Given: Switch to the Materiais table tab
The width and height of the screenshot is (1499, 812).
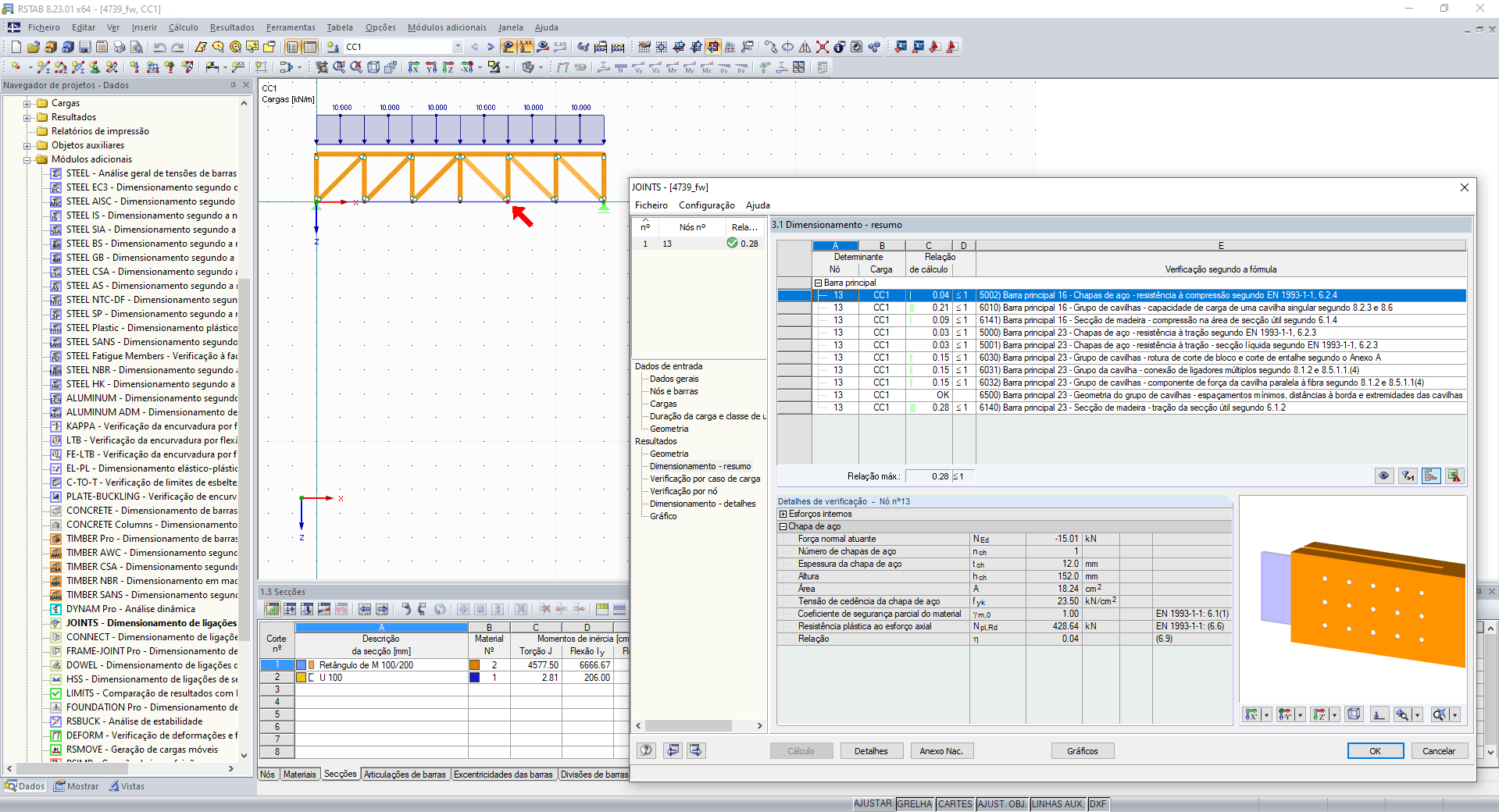Looking at the screenshot, I should (299, 775).
